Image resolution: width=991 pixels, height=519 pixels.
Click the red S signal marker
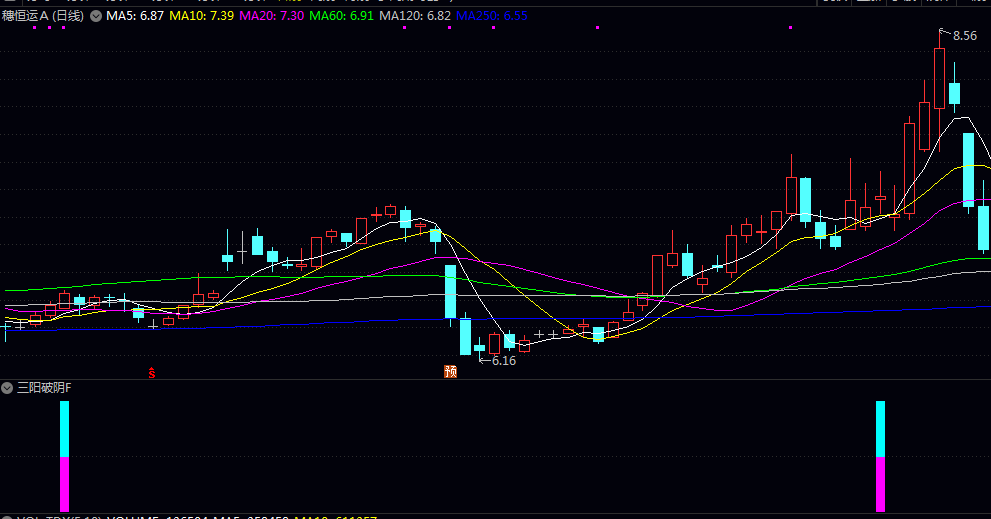point(152,373)
